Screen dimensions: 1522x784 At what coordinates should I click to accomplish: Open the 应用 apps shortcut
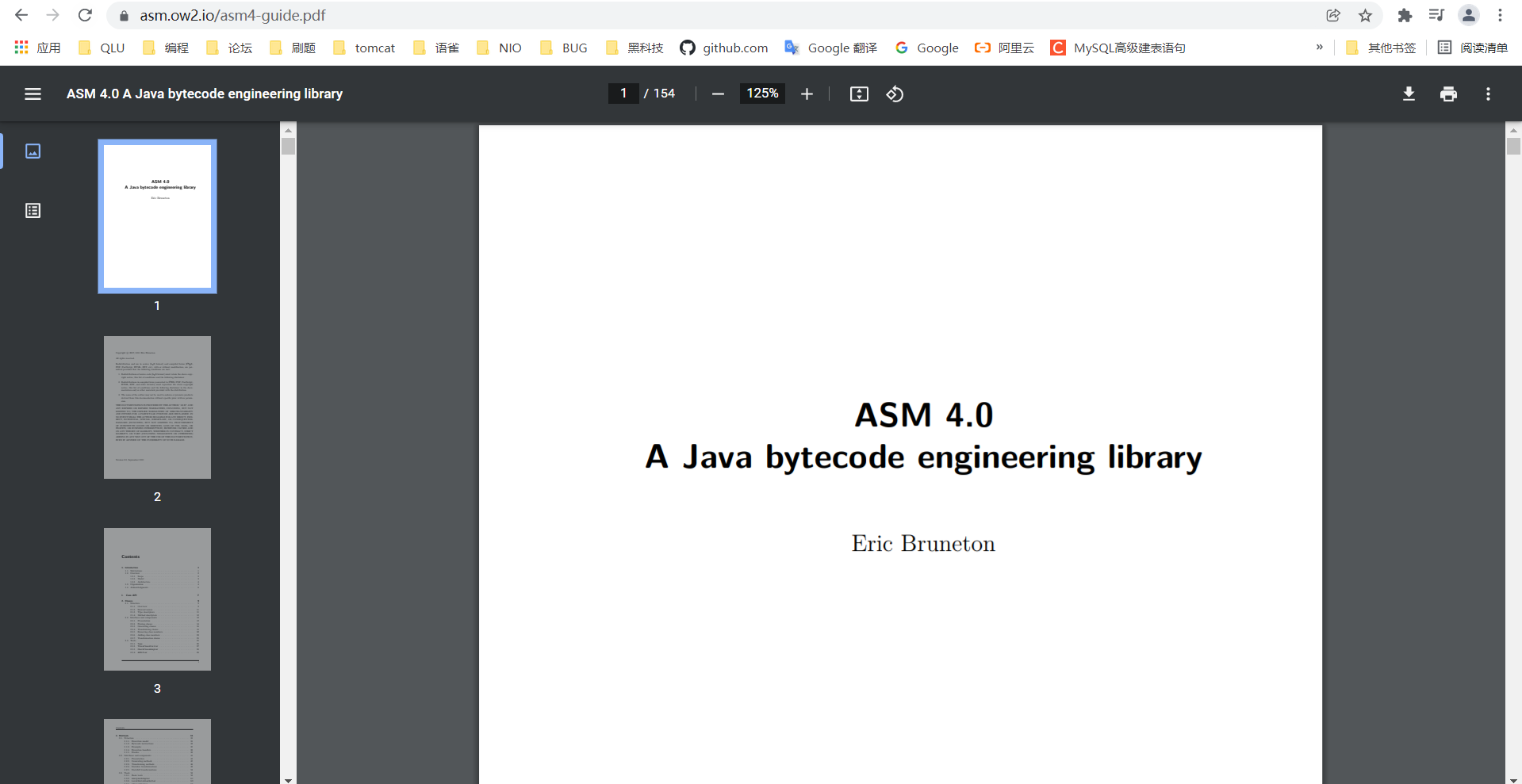tap(37, 48)
